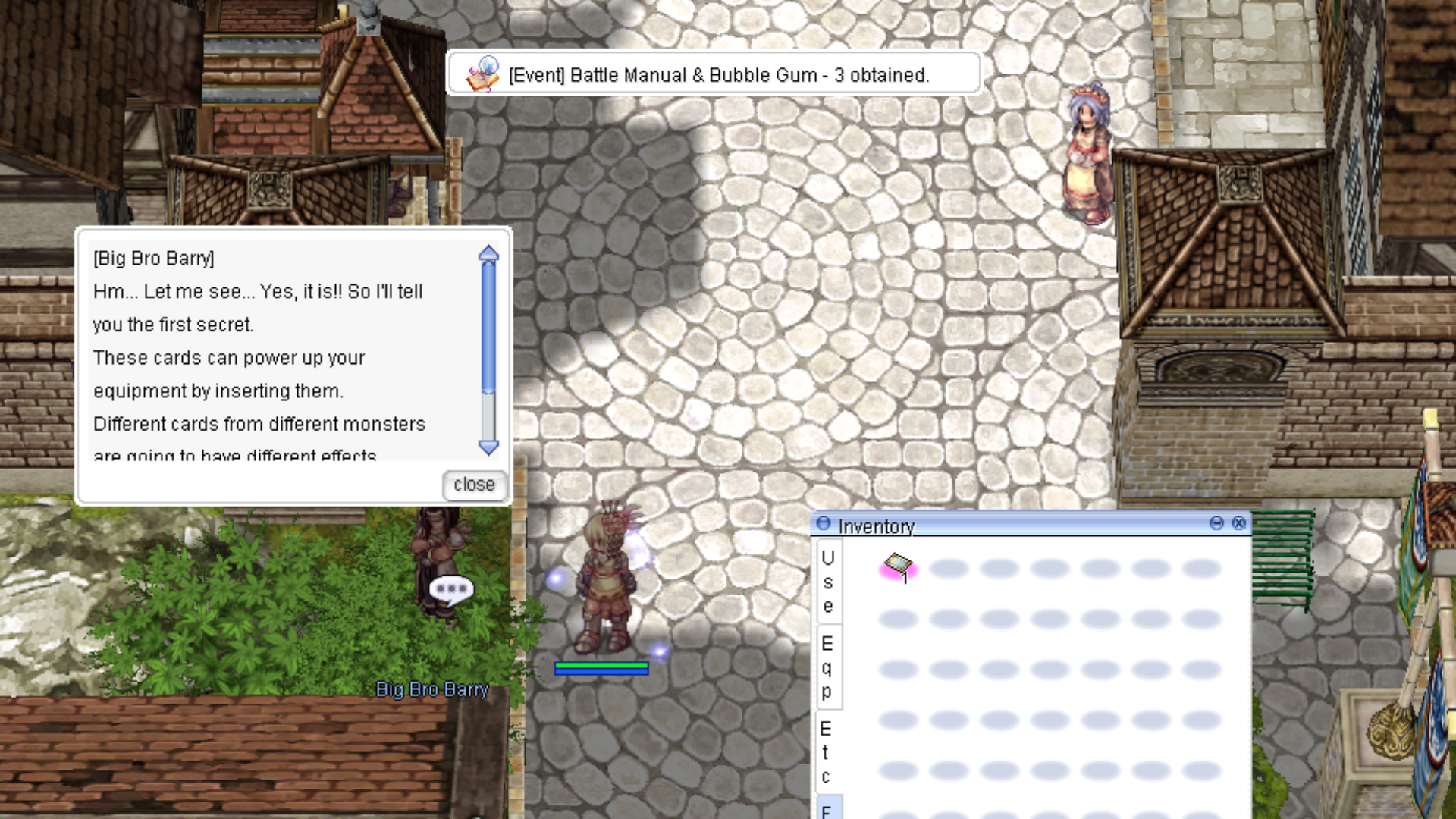1456x819 pixels.
Task: Click the dialog scrollbar thumb
Action: [x=488, y=326]
